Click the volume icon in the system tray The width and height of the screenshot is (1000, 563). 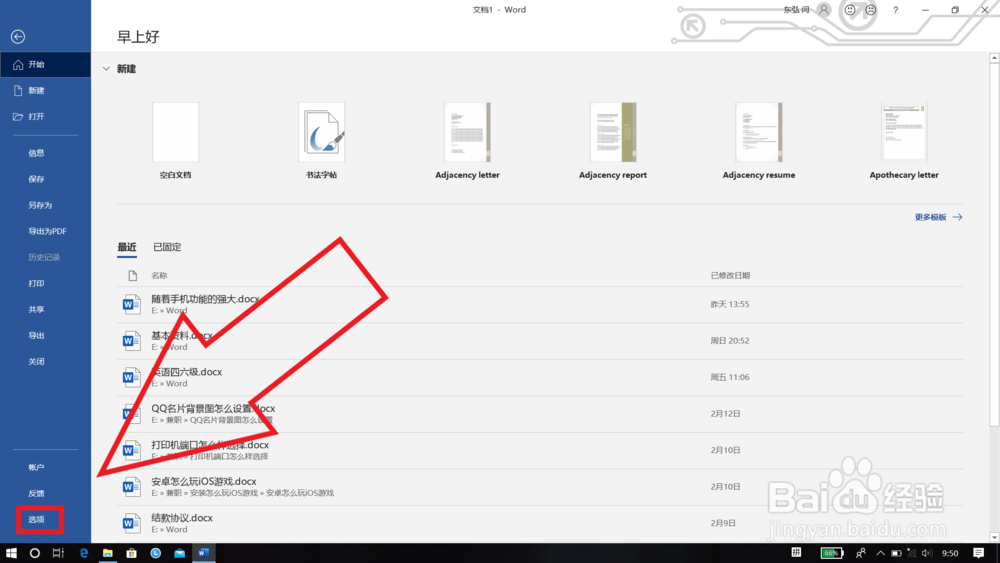927,553
